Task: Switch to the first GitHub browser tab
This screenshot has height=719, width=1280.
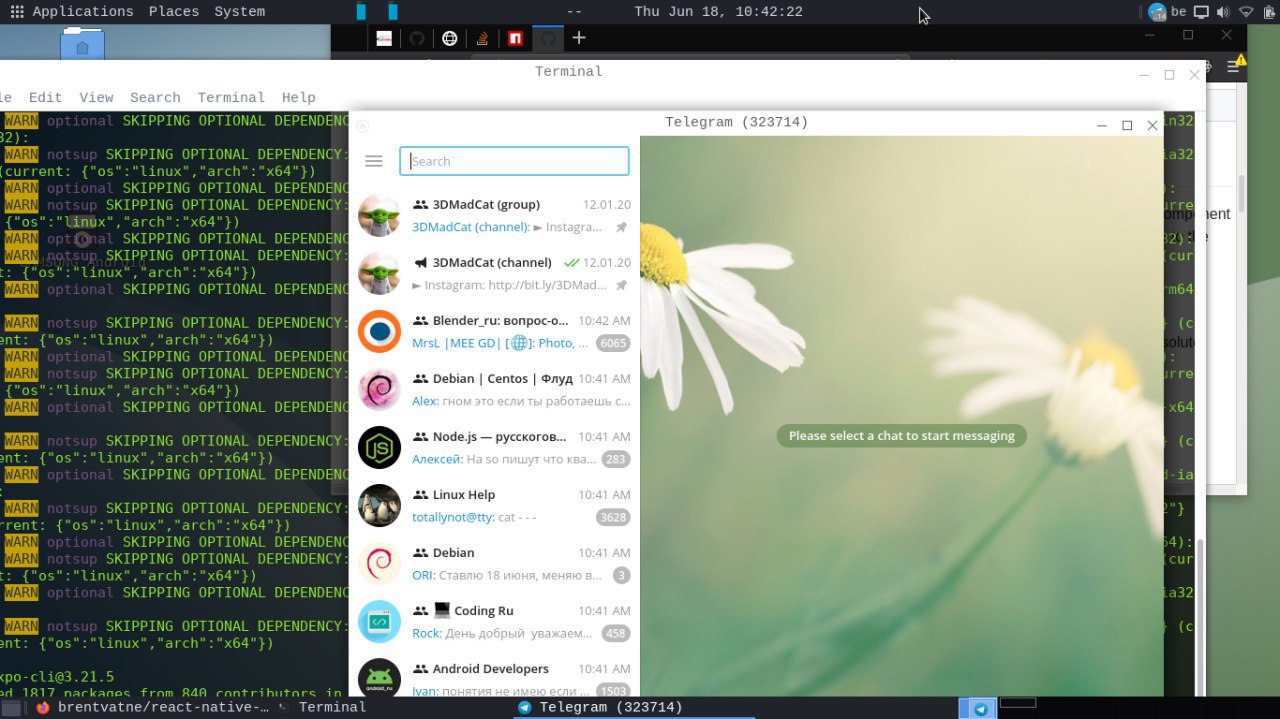Action: (417, 38)
